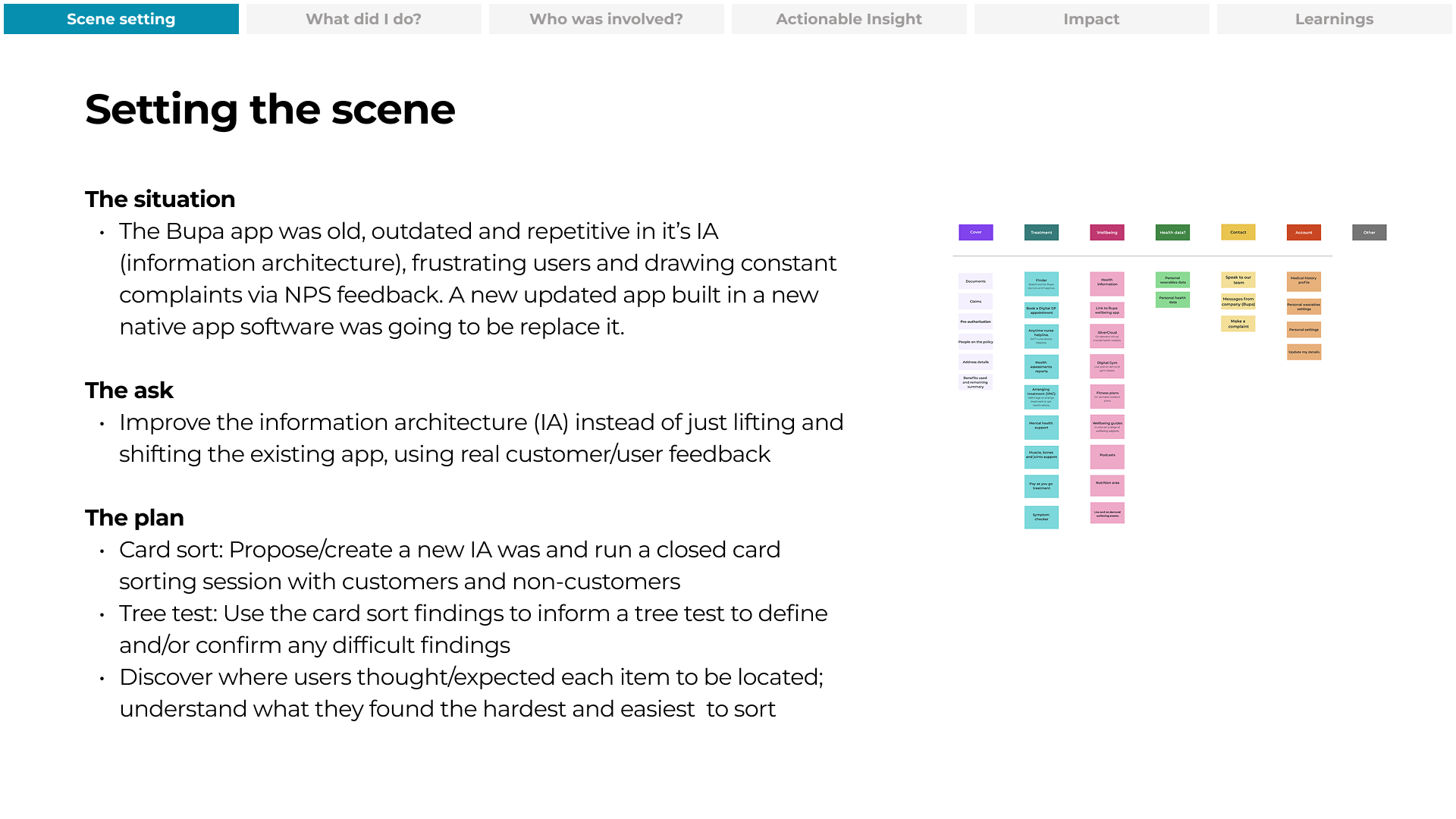Image resolution: width=1456 pixels, height=819 pixels.
Task: Go to the Who was involved? tab
Action: tap(607, 19)
